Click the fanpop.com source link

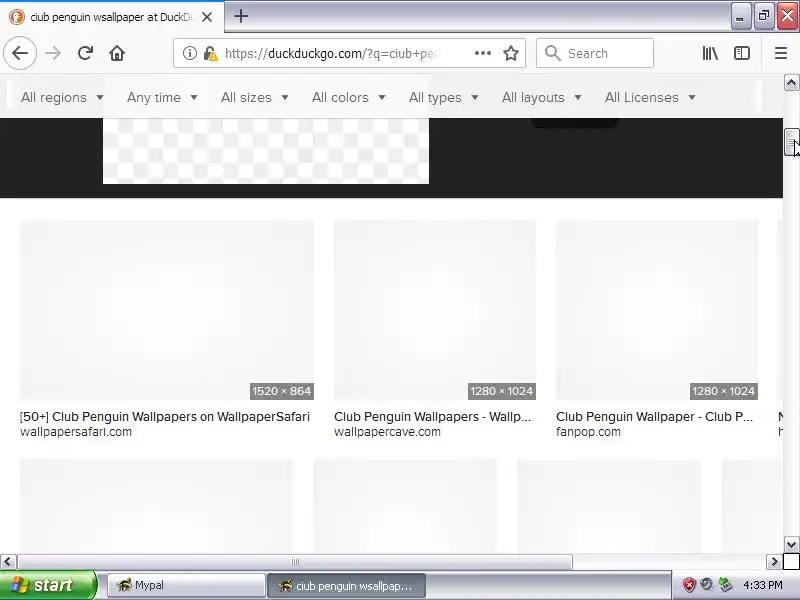coord(588,432)
